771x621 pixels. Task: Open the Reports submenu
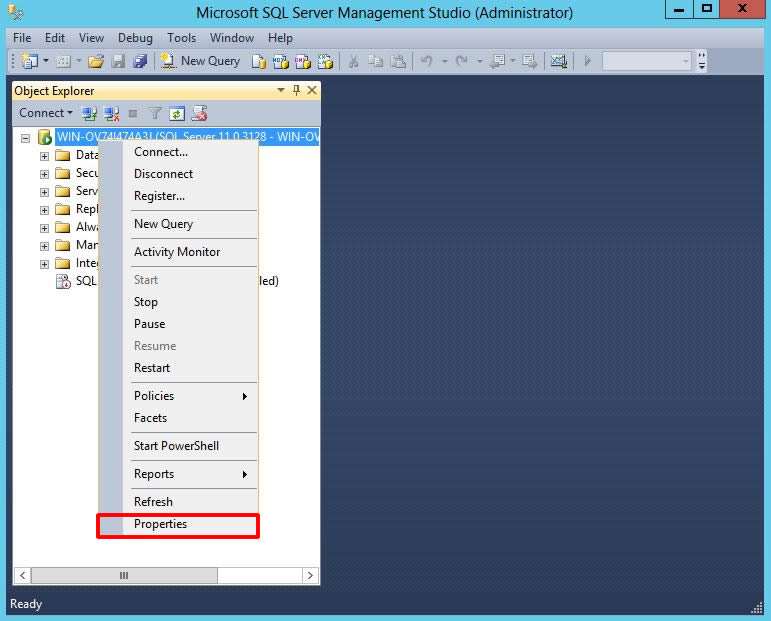(178, 474)
